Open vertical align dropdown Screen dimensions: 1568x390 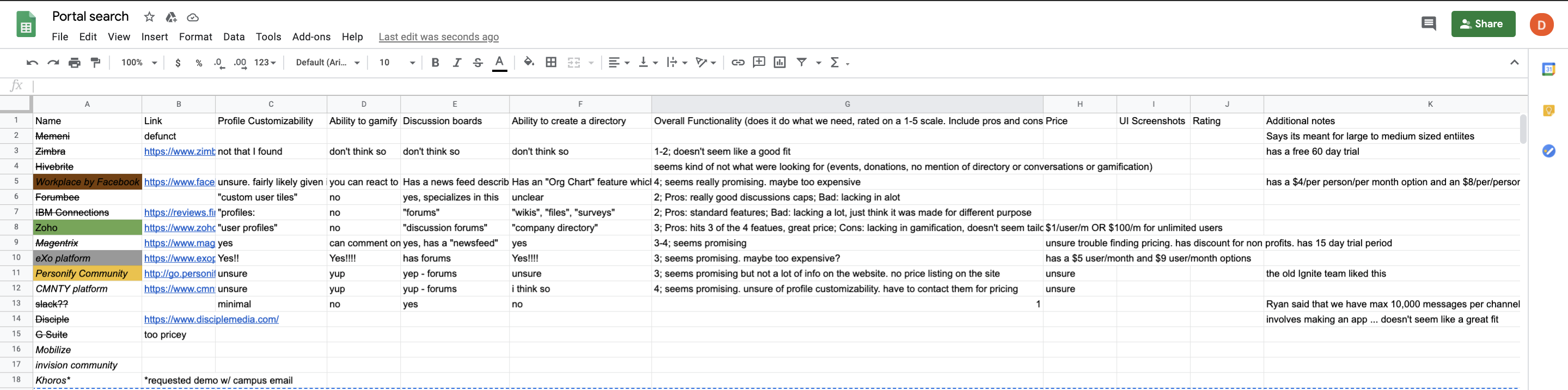pos(648,63)
